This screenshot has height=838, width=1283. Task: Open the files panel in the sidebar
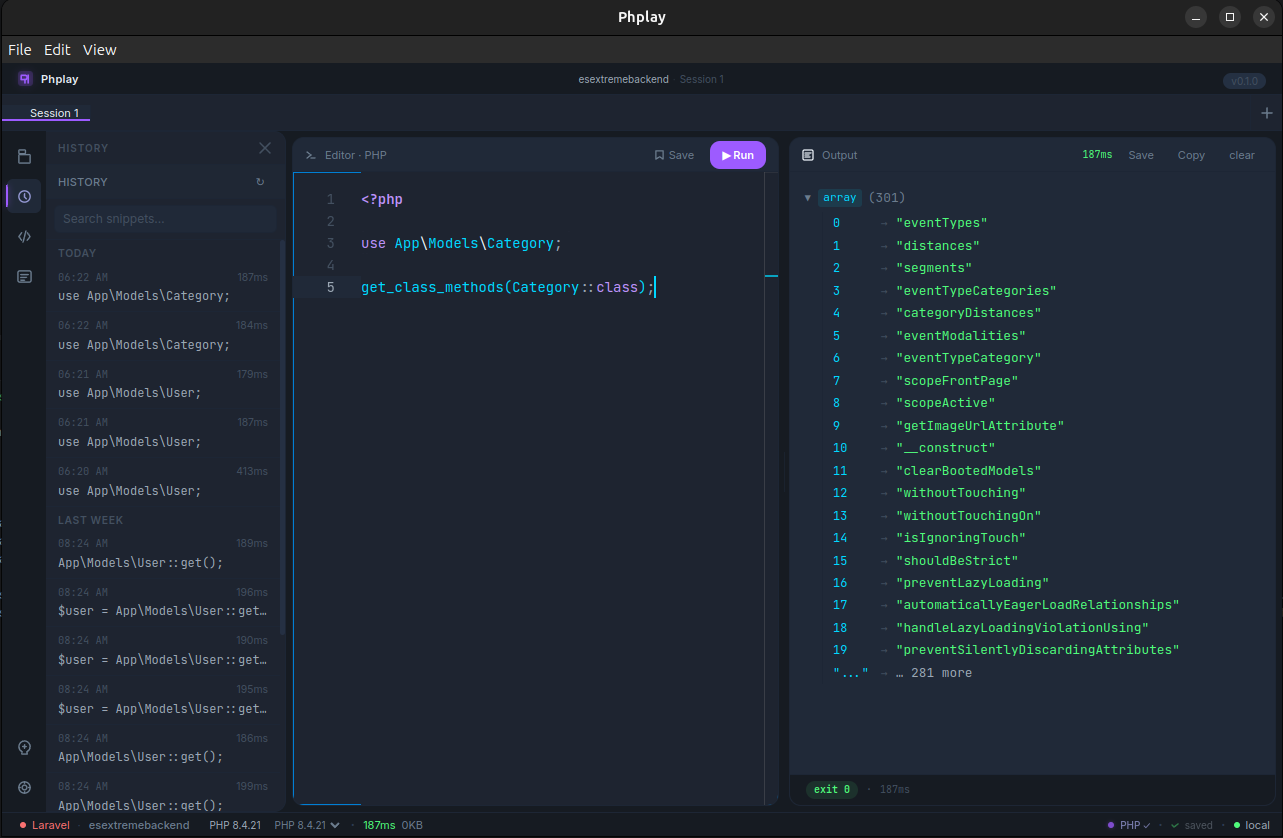click(x=24, y=156)
